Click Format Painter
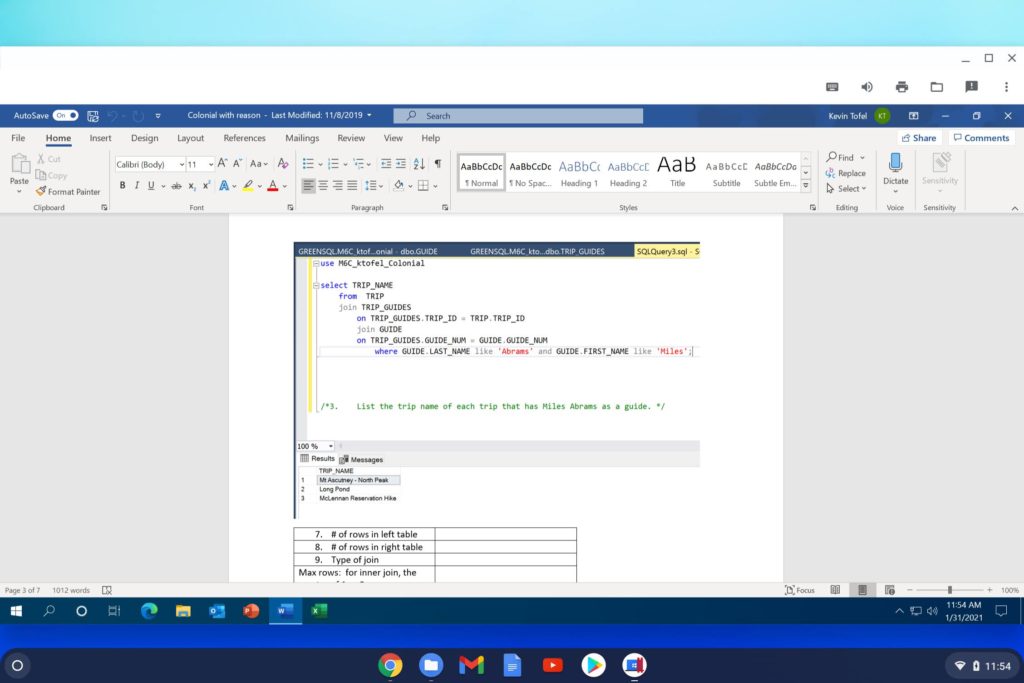 point(68,191)
